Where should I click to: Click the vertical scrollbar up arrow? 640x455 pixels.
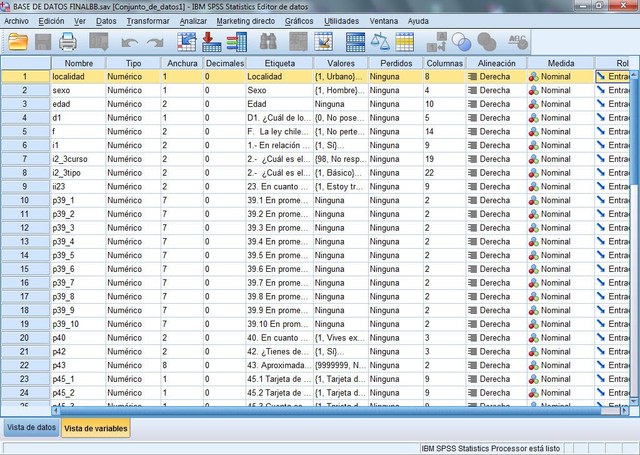coord(634,75)
